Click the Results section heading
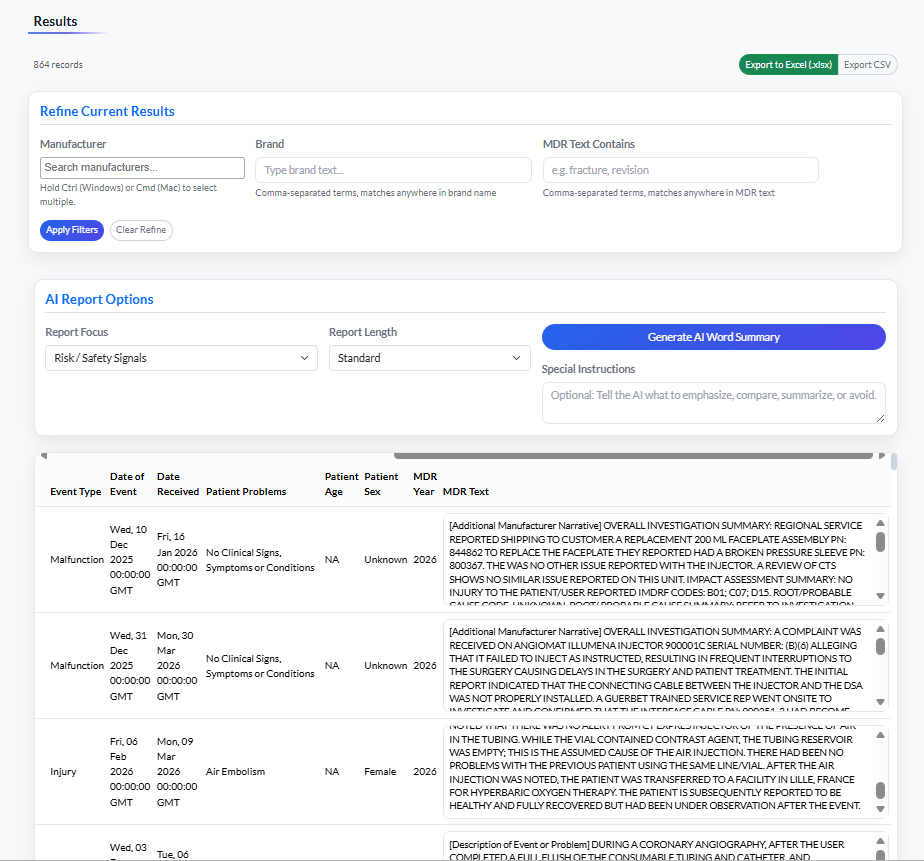 pos(55,21)
